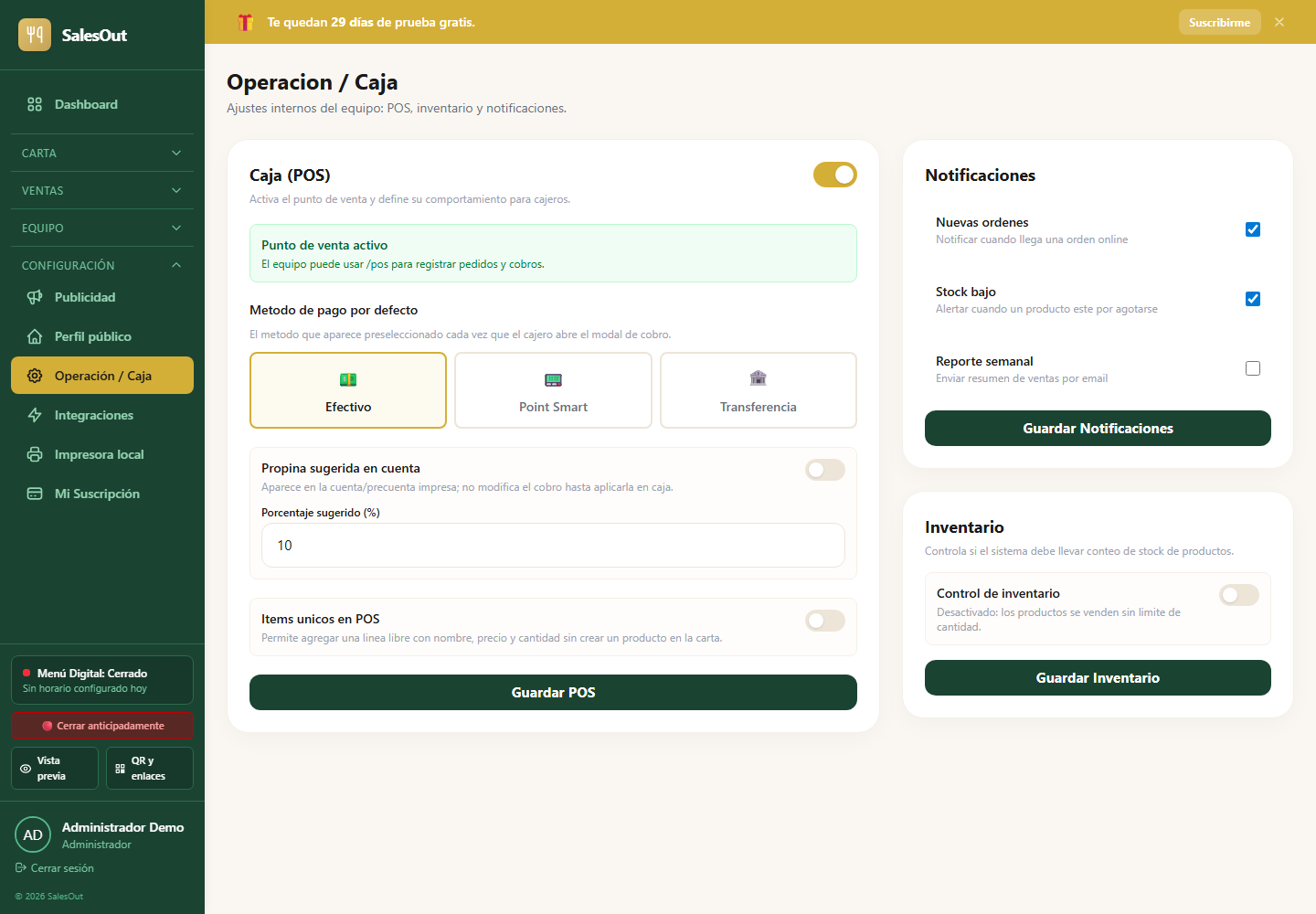The height and width of the screenshot is (914, 1316).
Task: Turn off the Caja (POS) switch
Action: tap(835, 175)
